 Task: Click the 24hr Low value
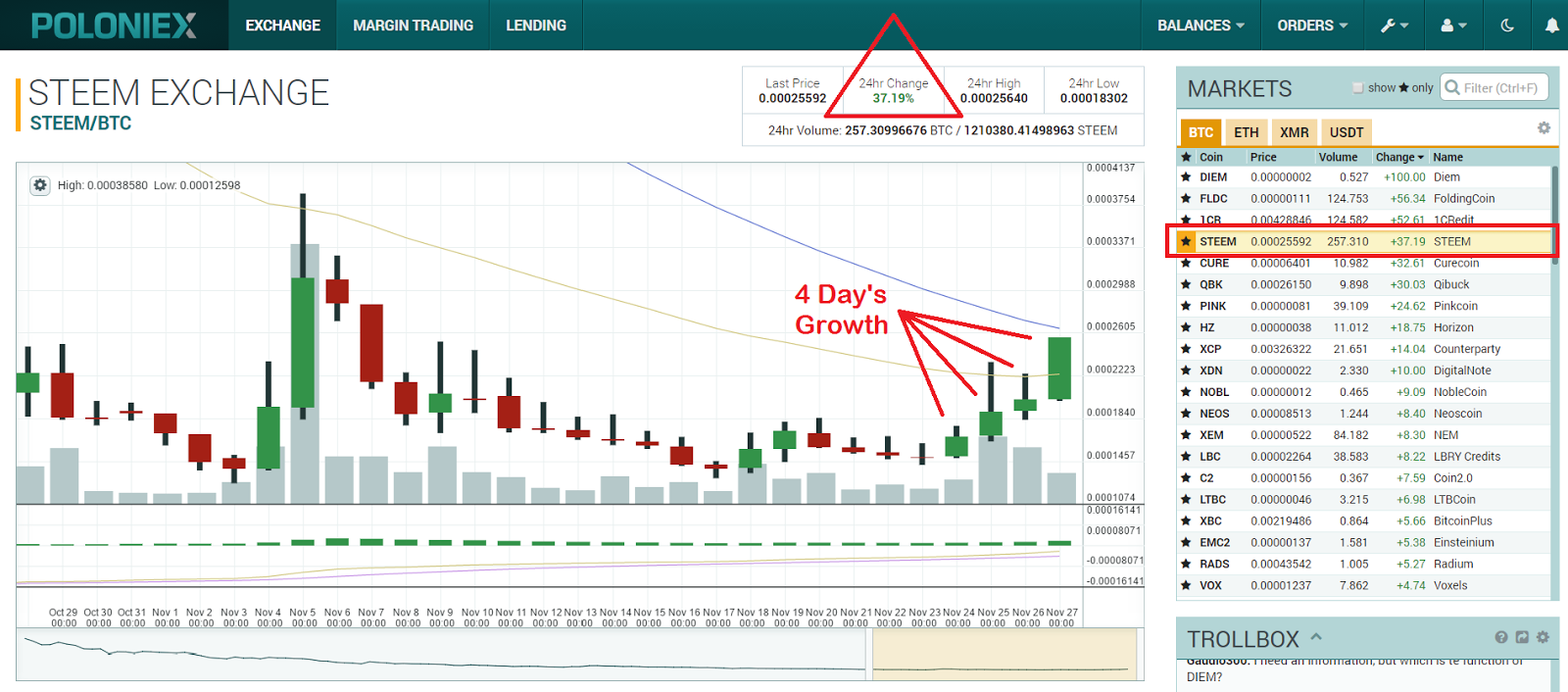1094,98
